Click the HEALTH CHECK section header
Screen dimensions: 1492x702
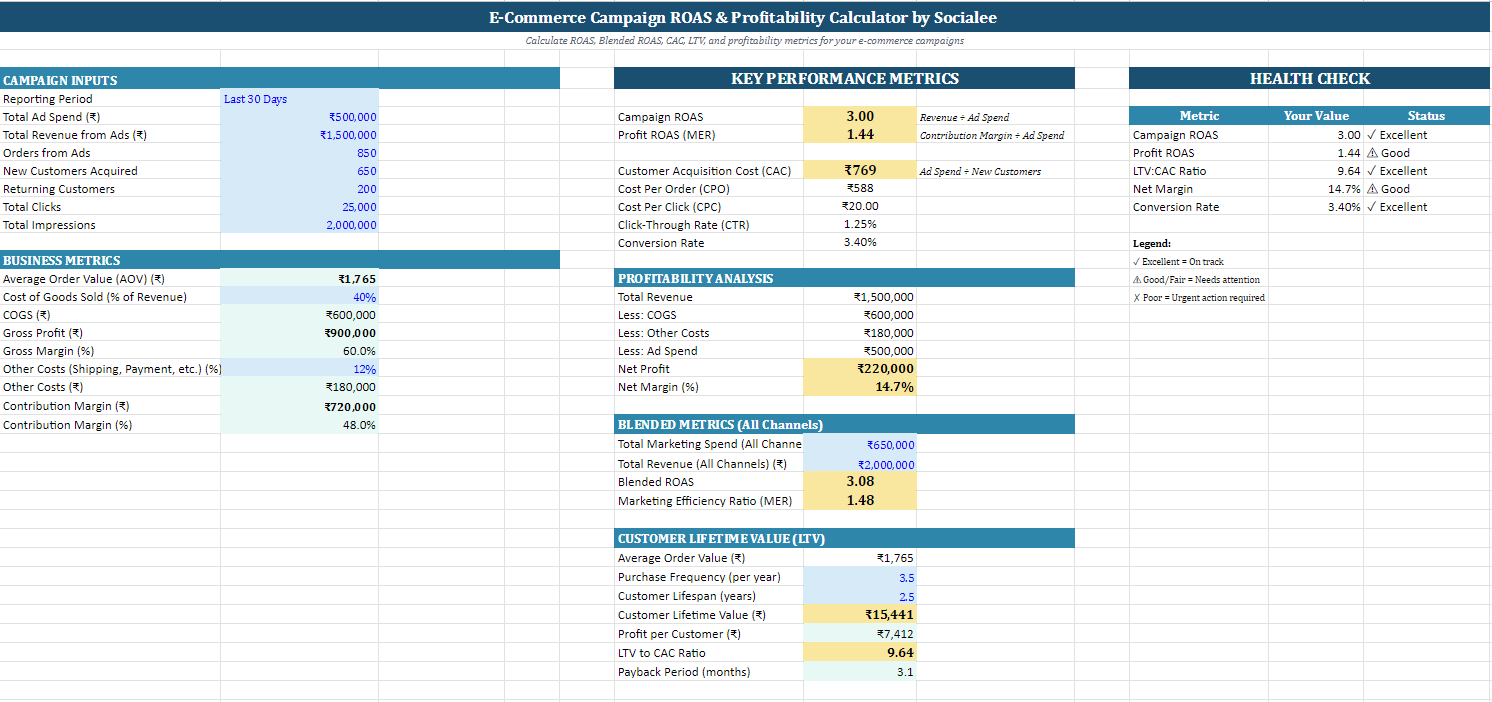coord(1310,78)
